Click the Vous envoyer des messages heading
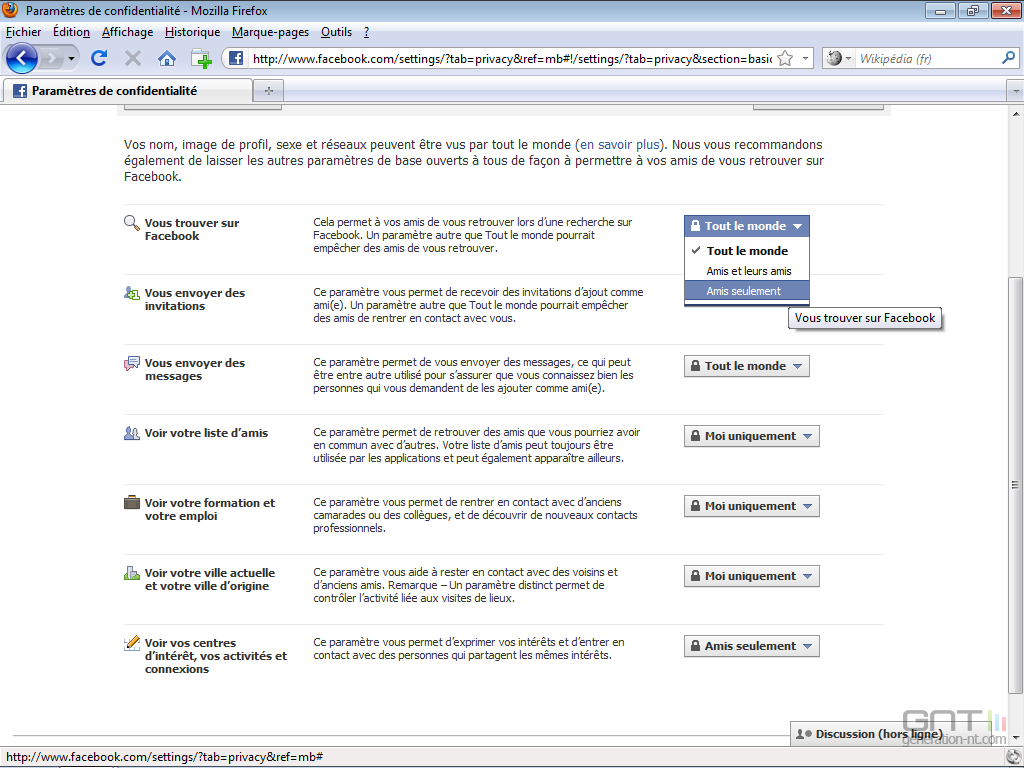Screen dimensions: 1024x768 [195, 370]
